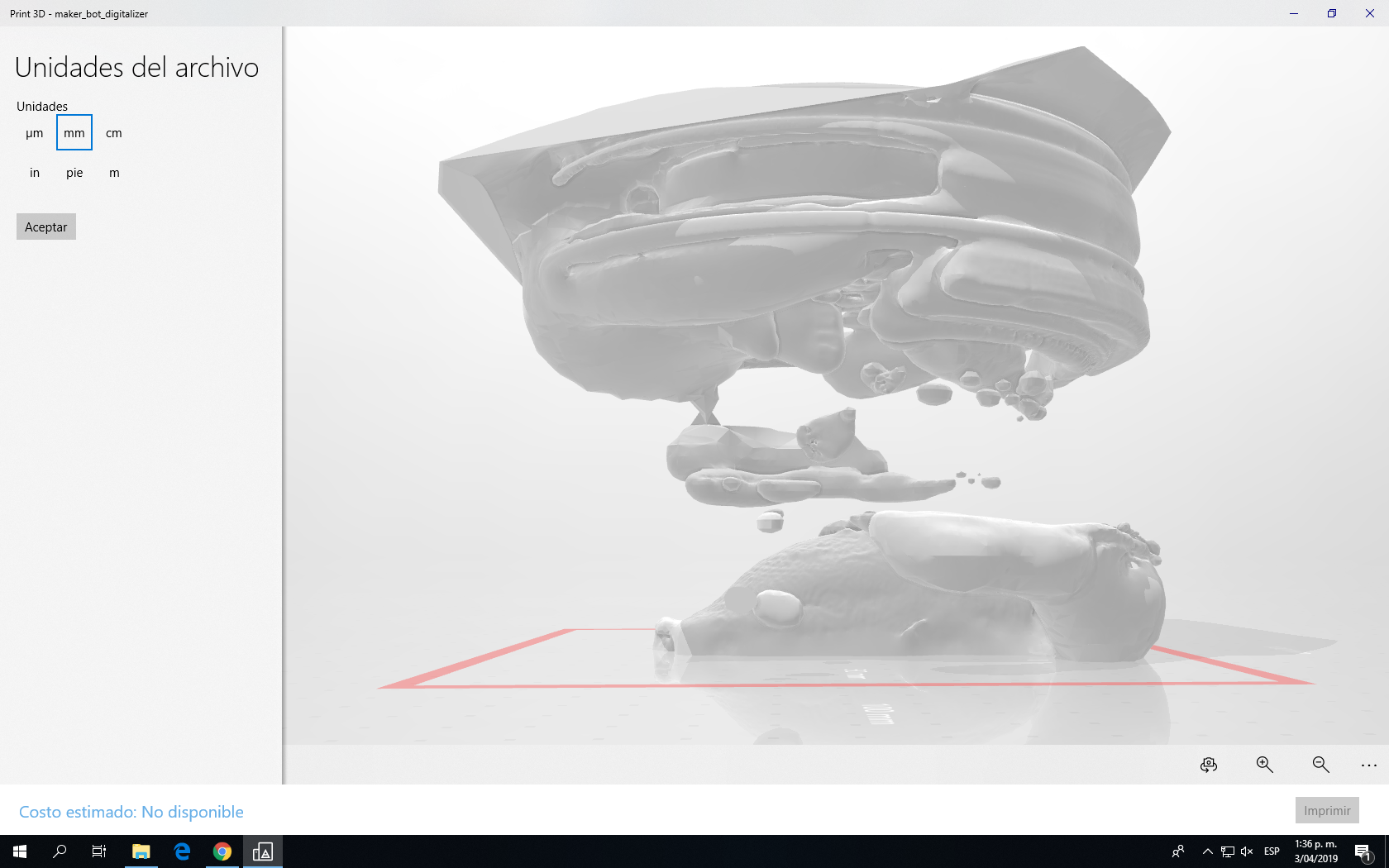1389x868 pixels.
Task: Open the Windows Start menu
Action: tap(20, 851)
